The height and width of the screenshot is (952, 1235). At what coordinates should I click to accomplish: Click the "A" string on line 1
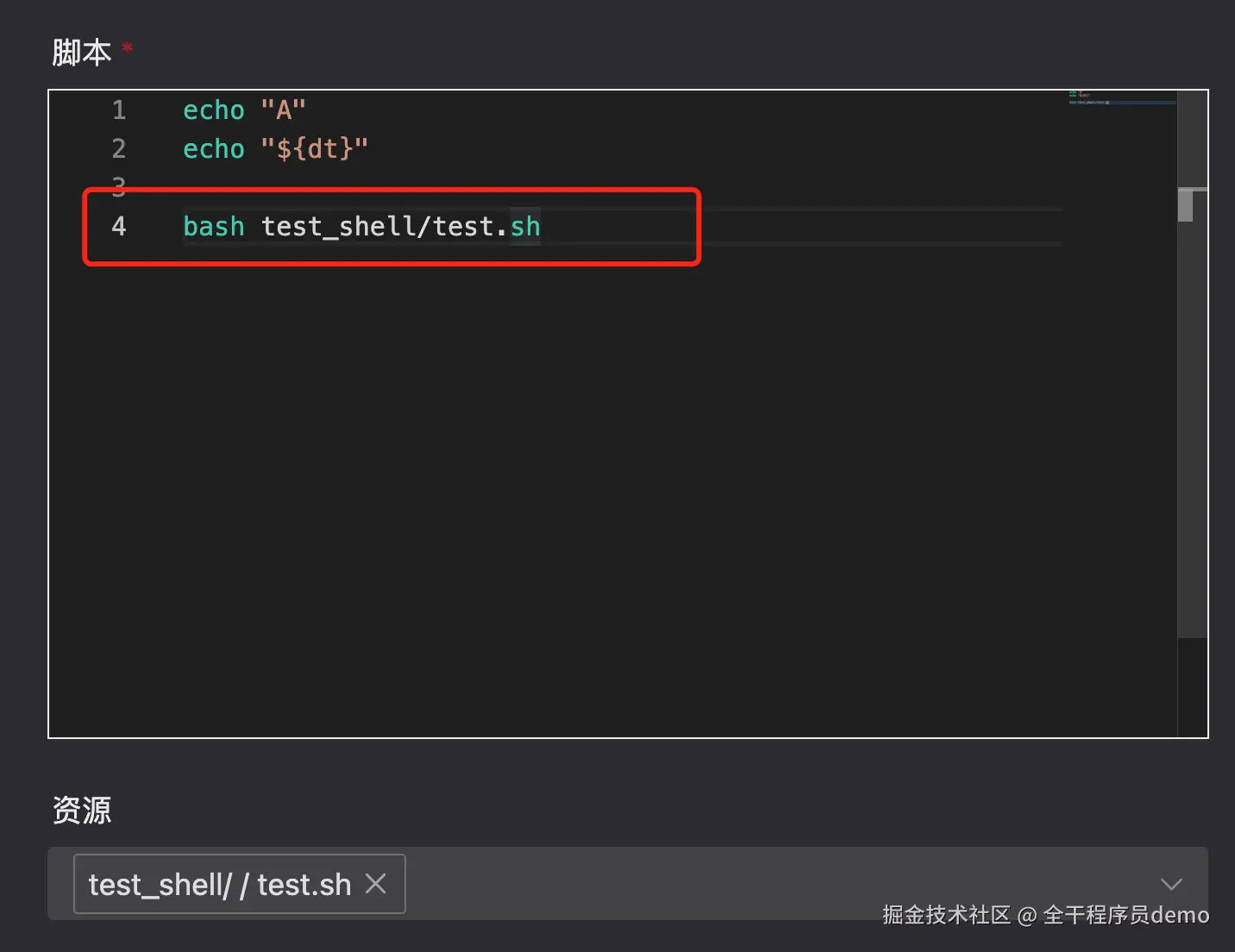pos(283,110)
